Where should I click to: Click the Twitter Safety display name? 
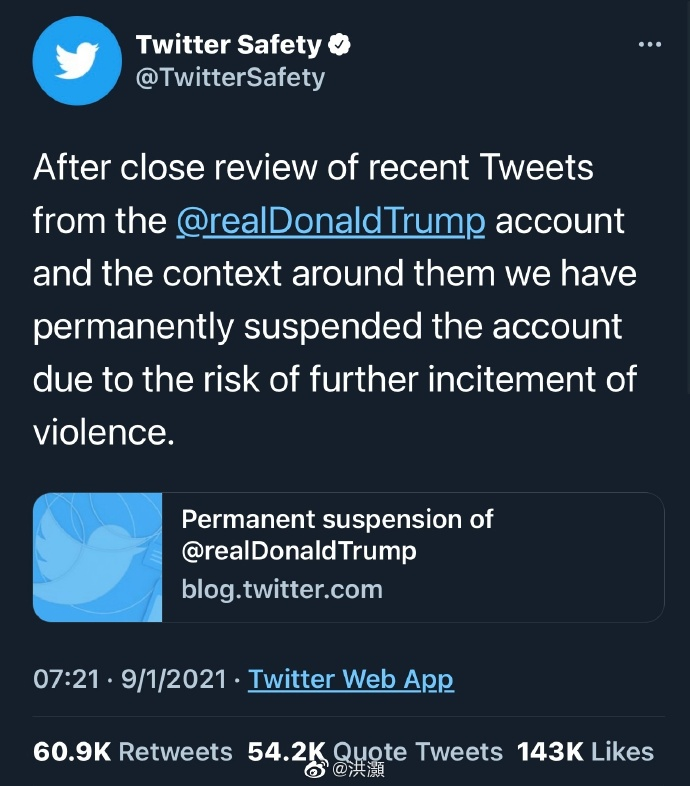tap(228, 44)
